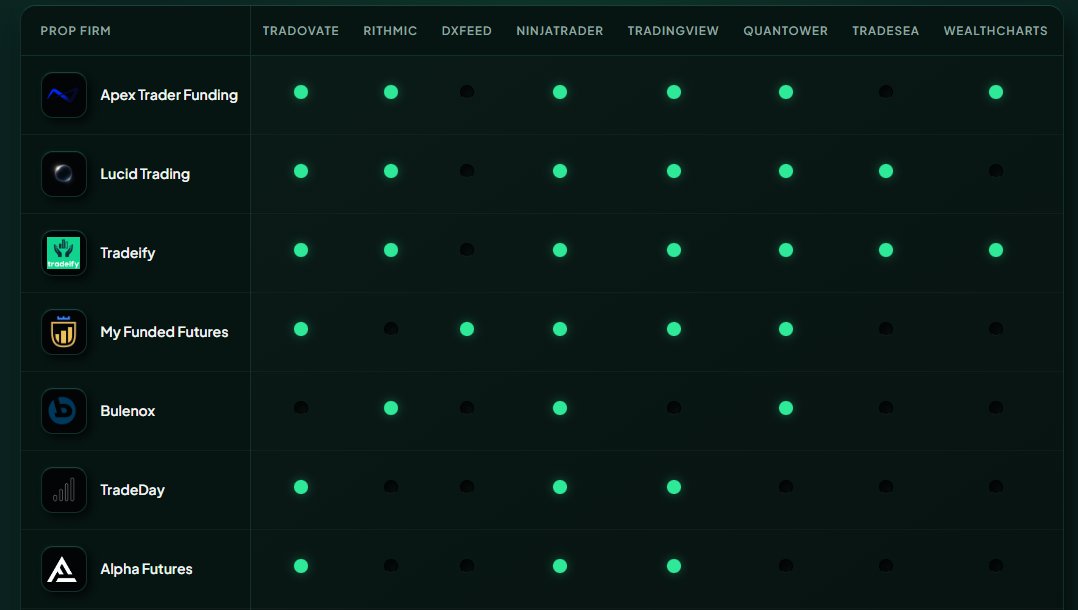Image resolution: width=1078 pixels, height=610 pixels.
Task: Click the Apex Trader Funding logo icon
Action: coord(64,95)
